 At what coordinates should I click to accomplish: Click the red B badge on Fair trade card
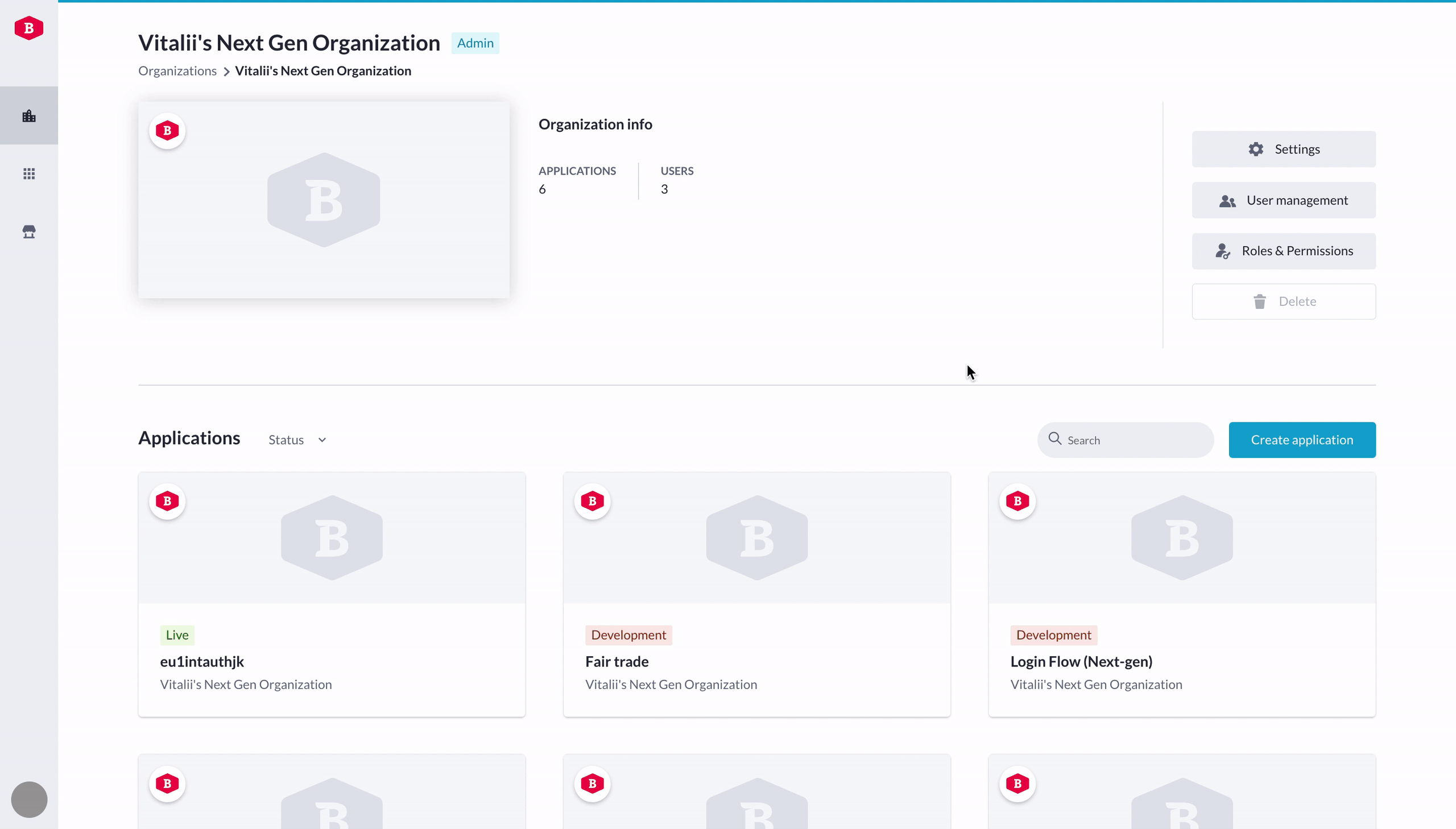click(592, 501)
